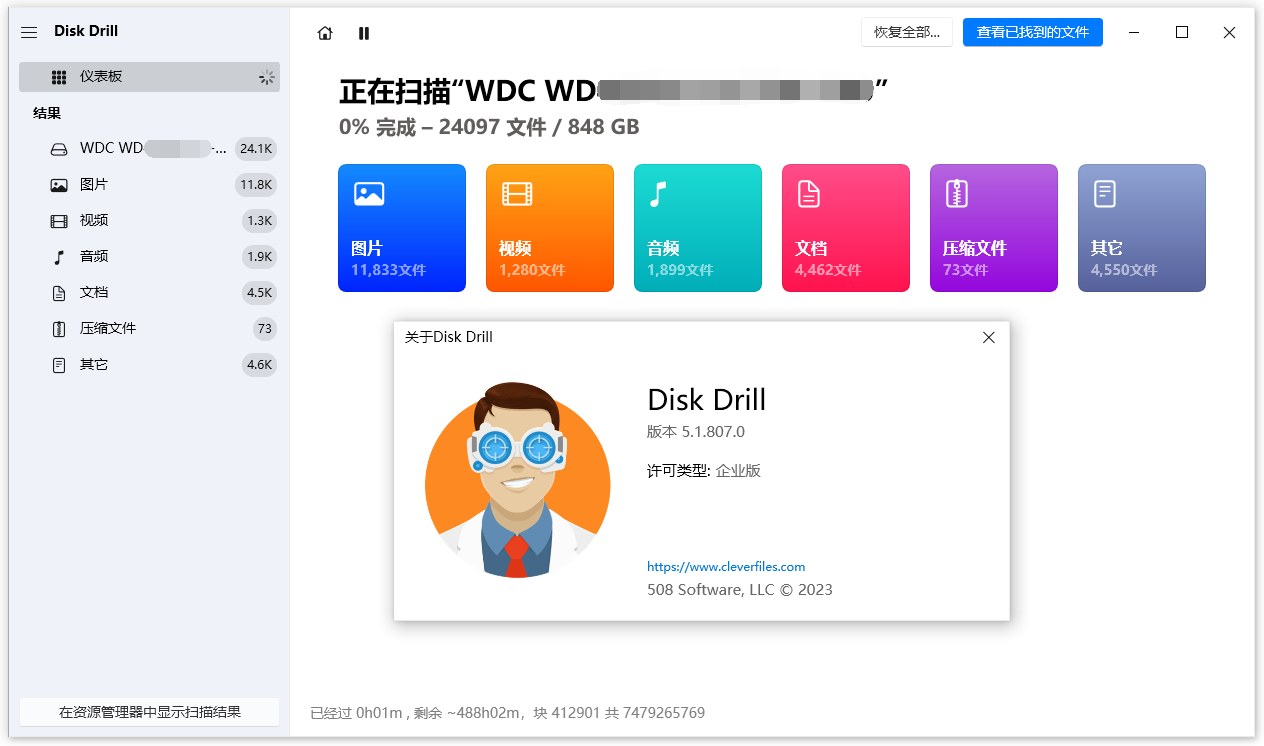
Task: Open the hamburger menu
Action: [29, 32]
